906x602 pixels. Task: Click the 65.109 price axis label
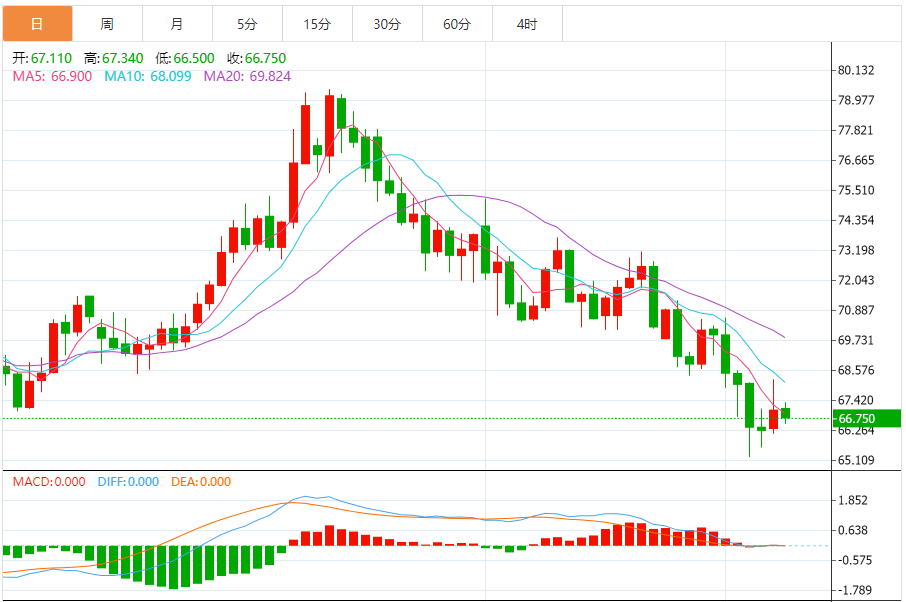[x=856, y=460]
